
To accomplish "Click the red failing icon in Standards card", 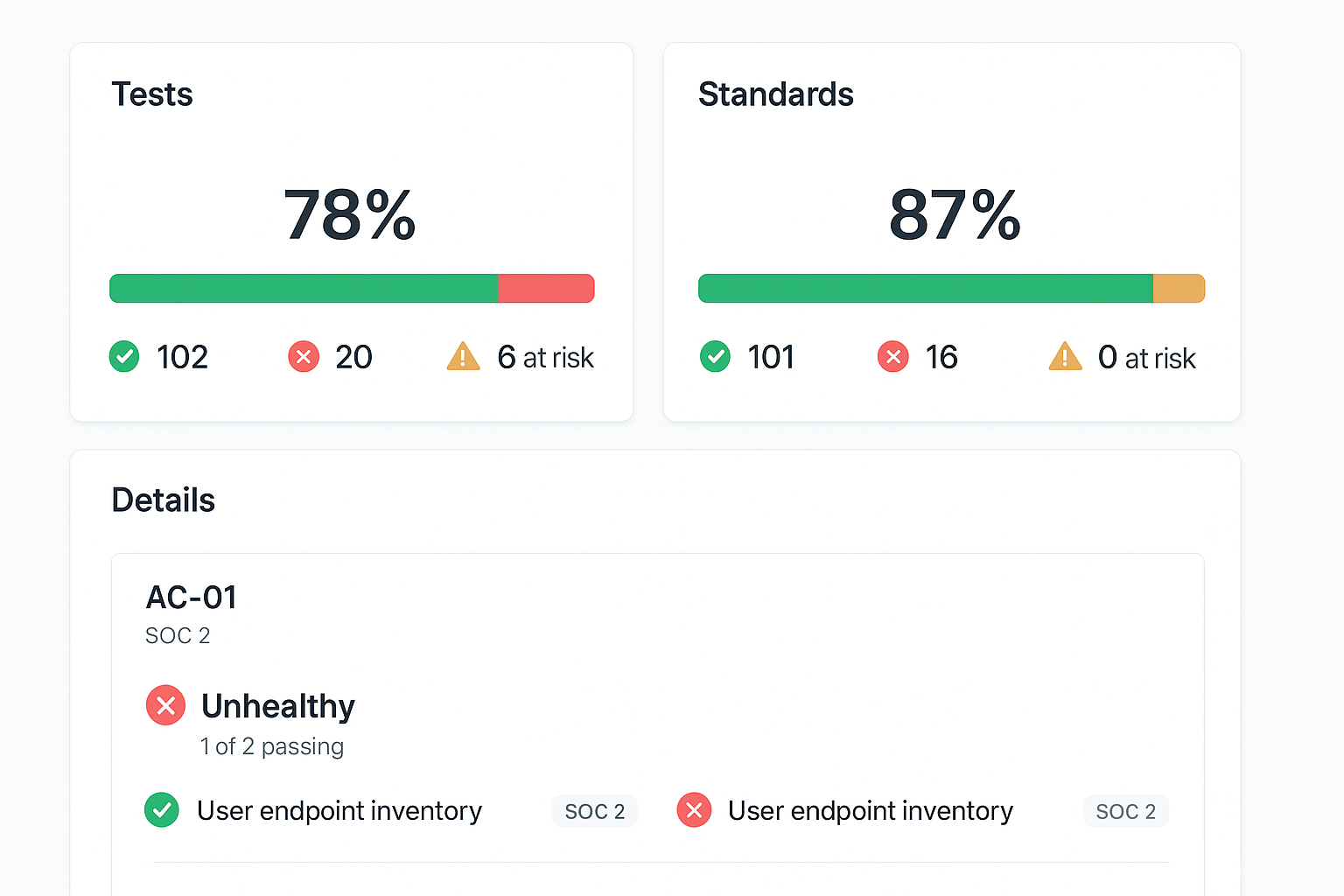I will point(892,357).
